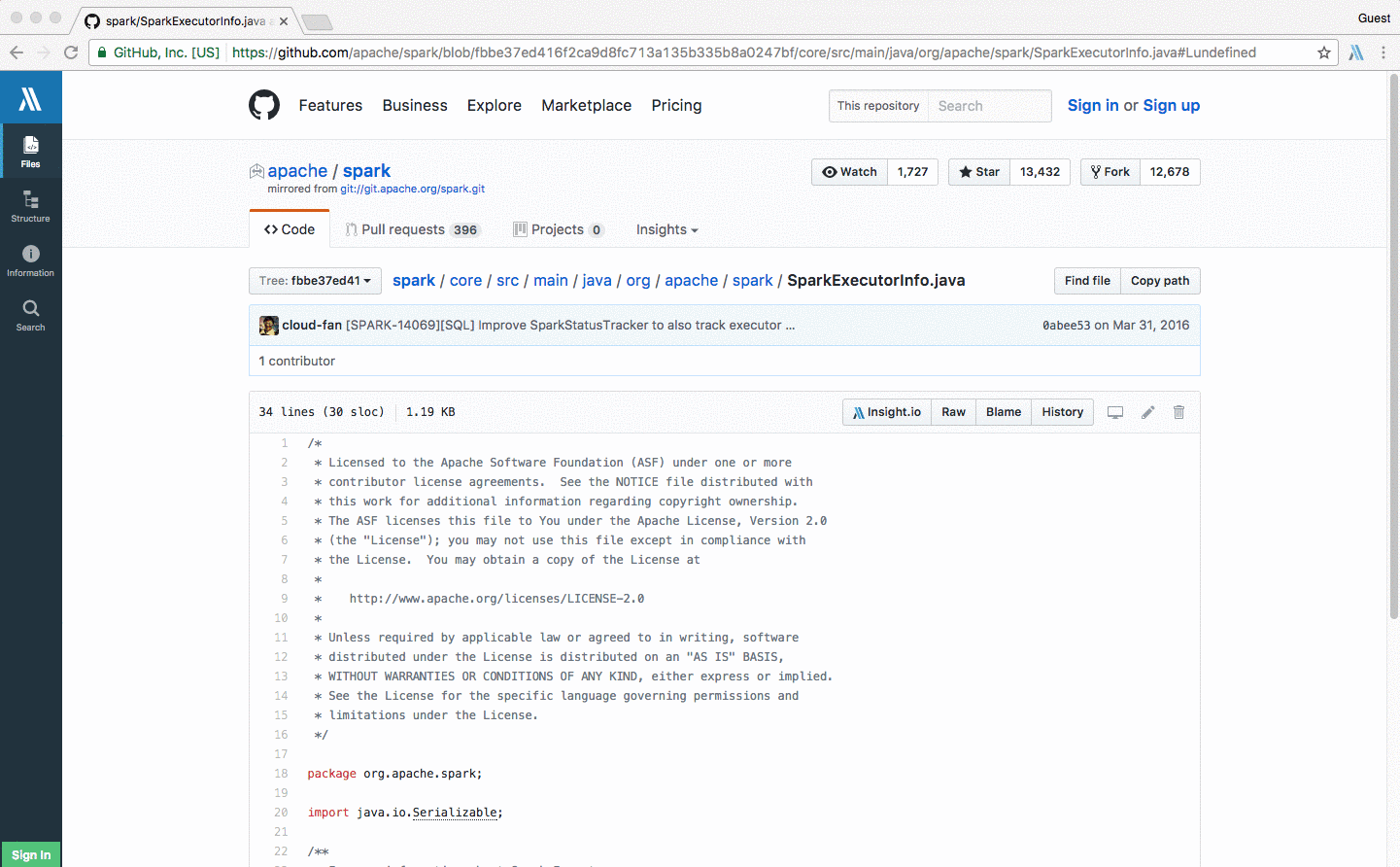The width and height of the screenshot is (1400, 867).
Task: Go back in browser history
Action: (x=17, y=52)
